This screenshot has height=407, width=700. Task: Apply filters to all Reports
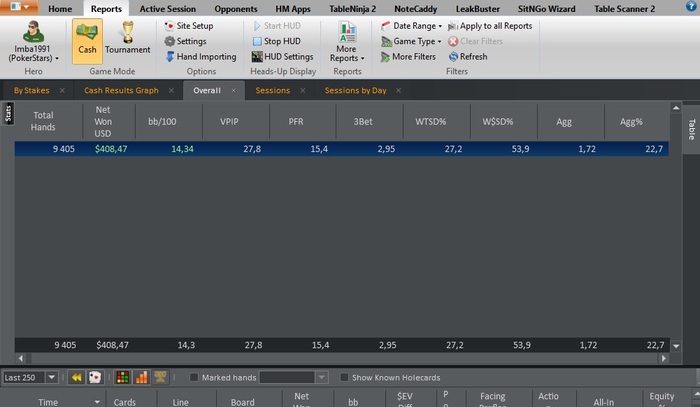pos(490,26)
